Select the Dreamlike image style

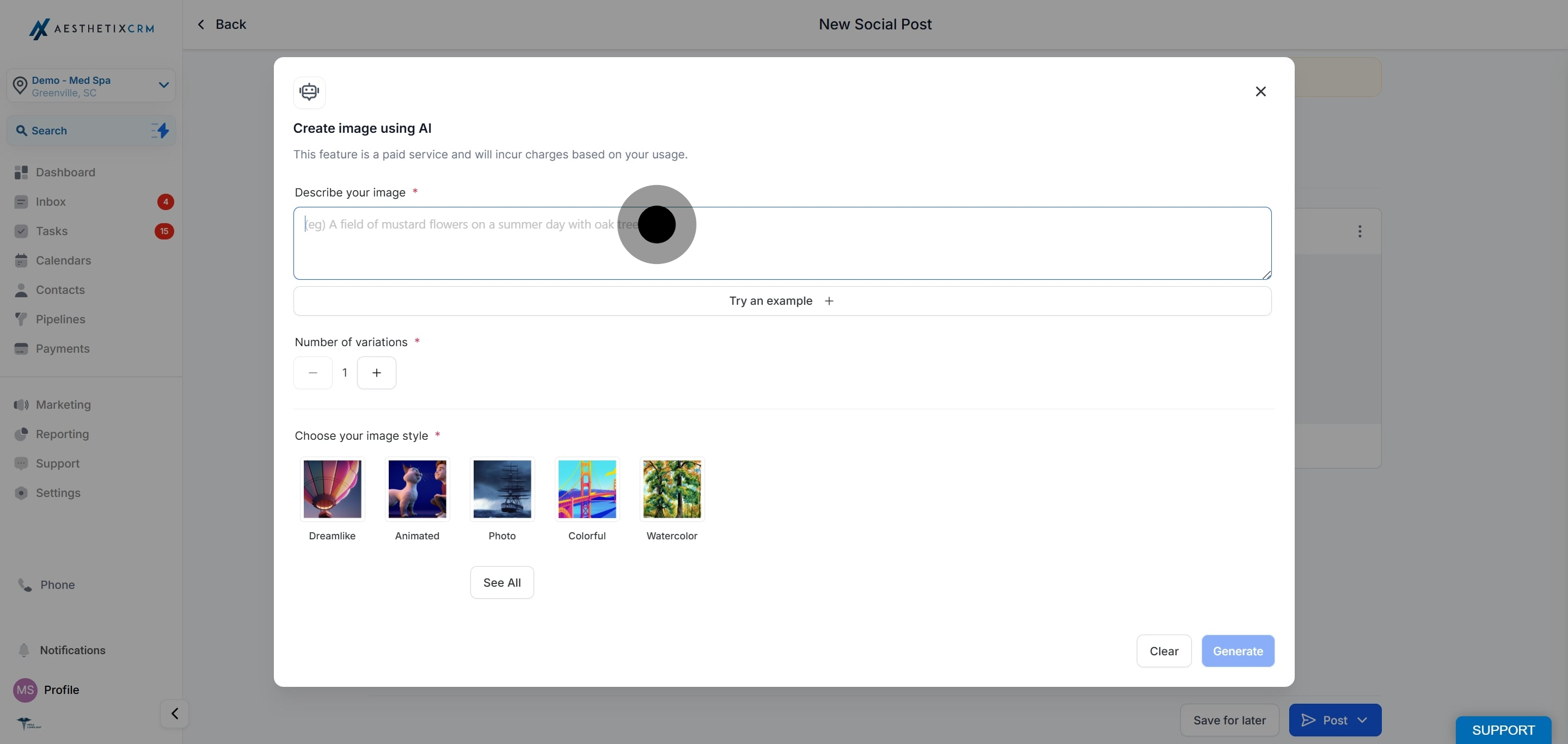(x=332, y=489)
